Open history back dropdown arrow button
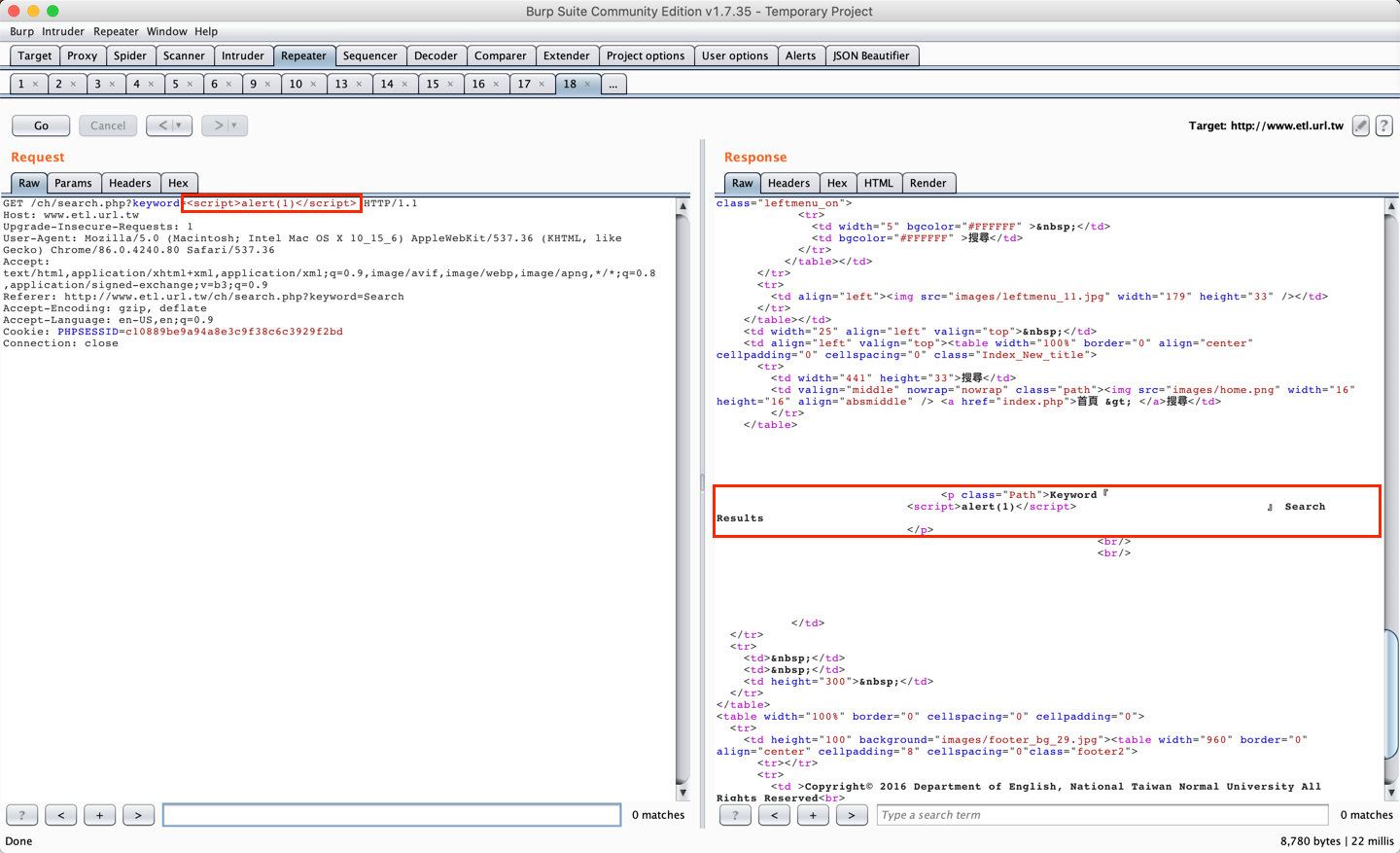Viewport: 1400px width, 853px height. pos(169,125)
